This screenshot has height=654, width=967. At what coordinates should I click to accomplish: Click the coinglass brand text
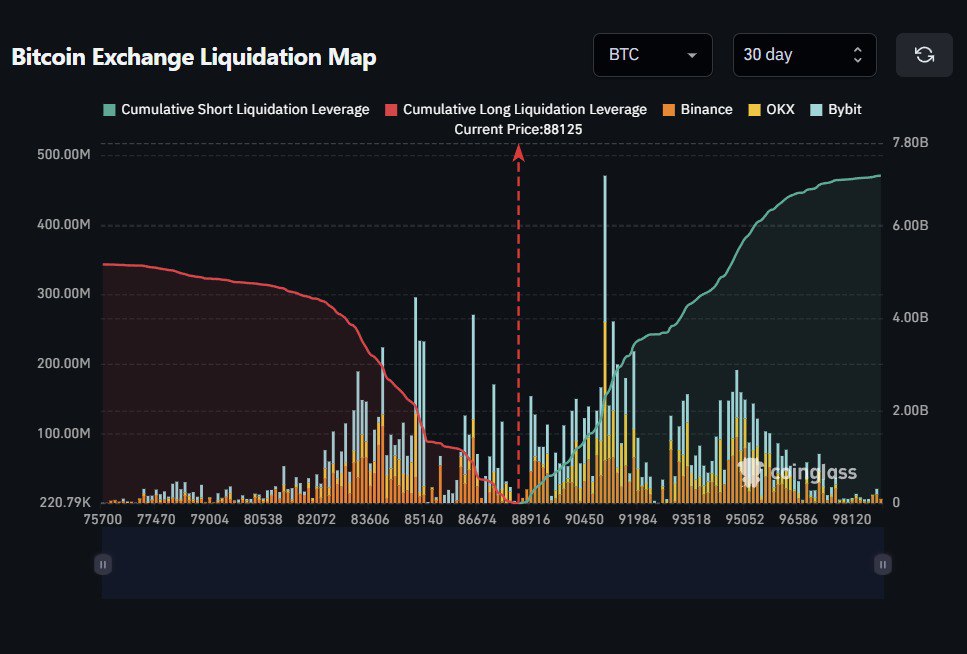coord(812,471)
